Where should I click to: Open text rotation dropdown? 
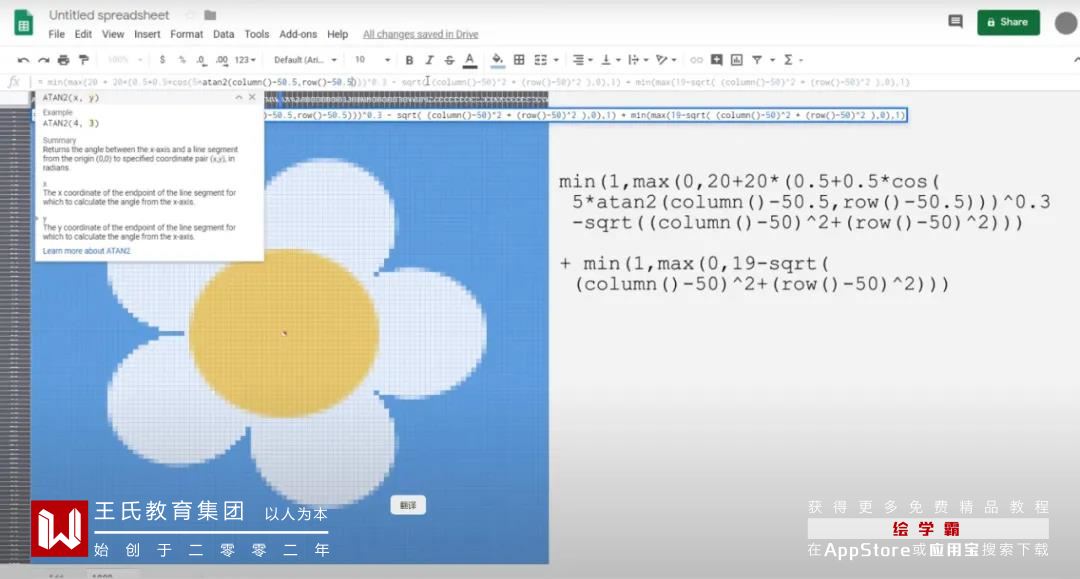pyautogui.click(x=665, y=61)
